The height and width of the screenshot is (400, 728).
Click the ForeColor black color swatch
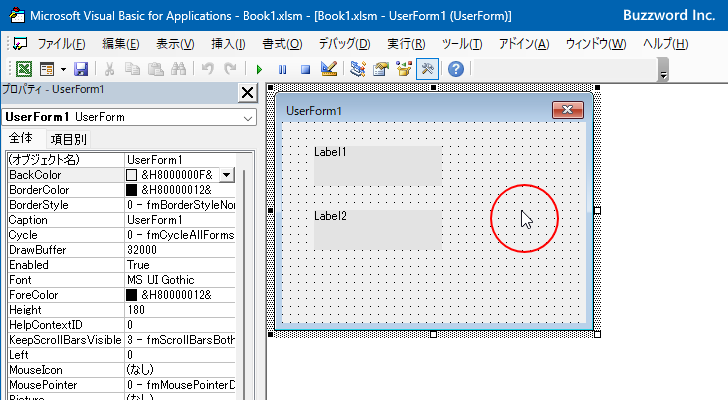[x=131, y=295]
